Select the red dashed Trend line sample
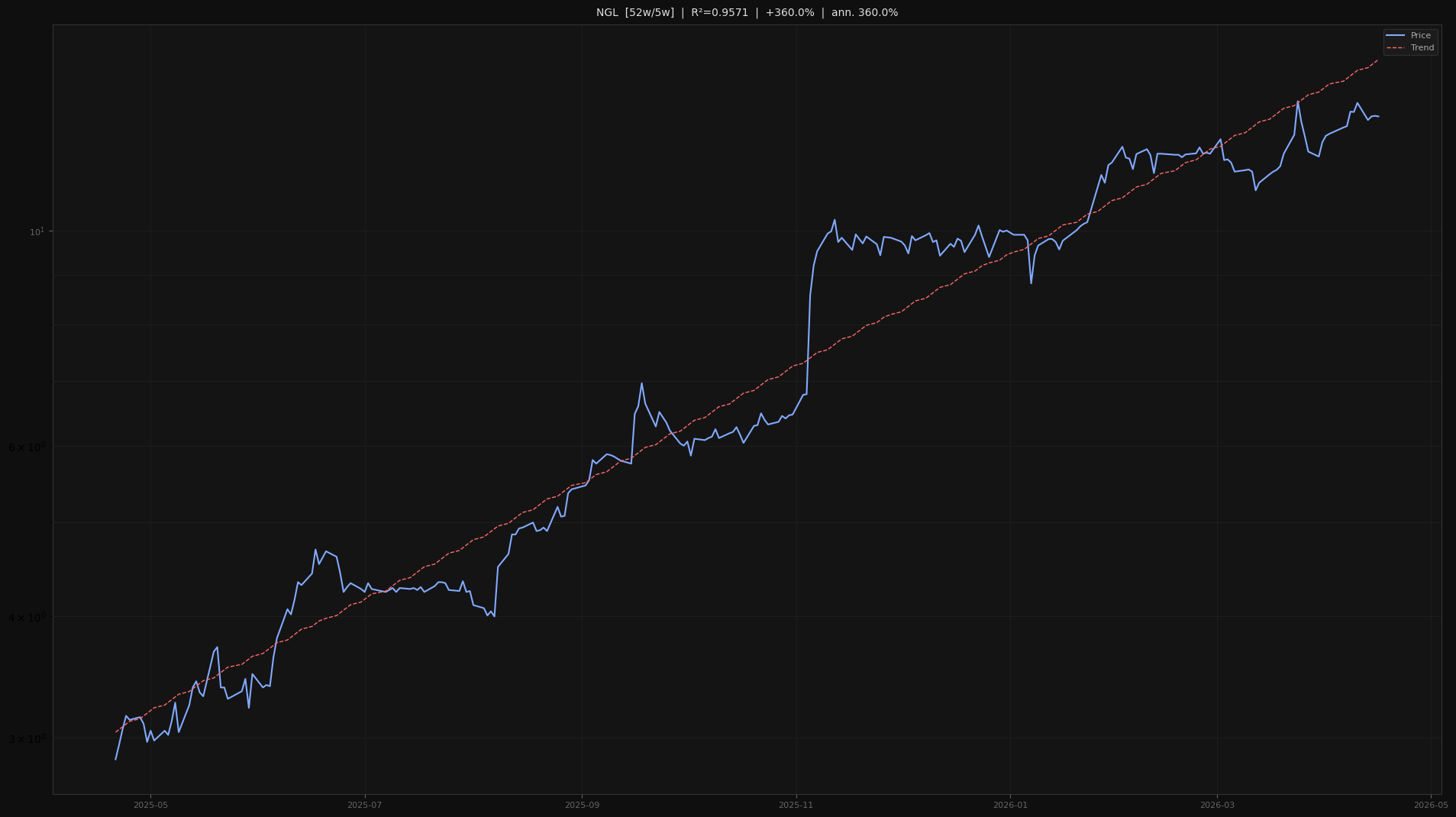The image size is (1456, 817). click(x=1396, y=47)
